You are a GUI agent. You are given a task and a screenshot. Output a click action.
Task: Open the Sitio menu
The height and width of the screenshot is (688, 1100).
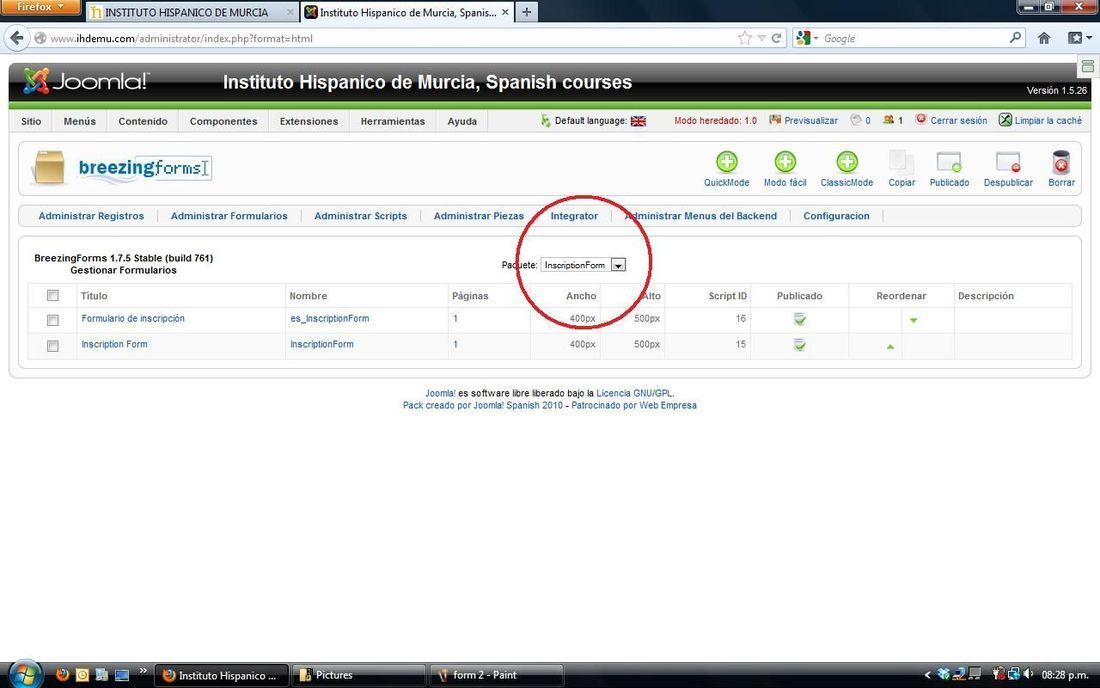(x=31, y=121)
